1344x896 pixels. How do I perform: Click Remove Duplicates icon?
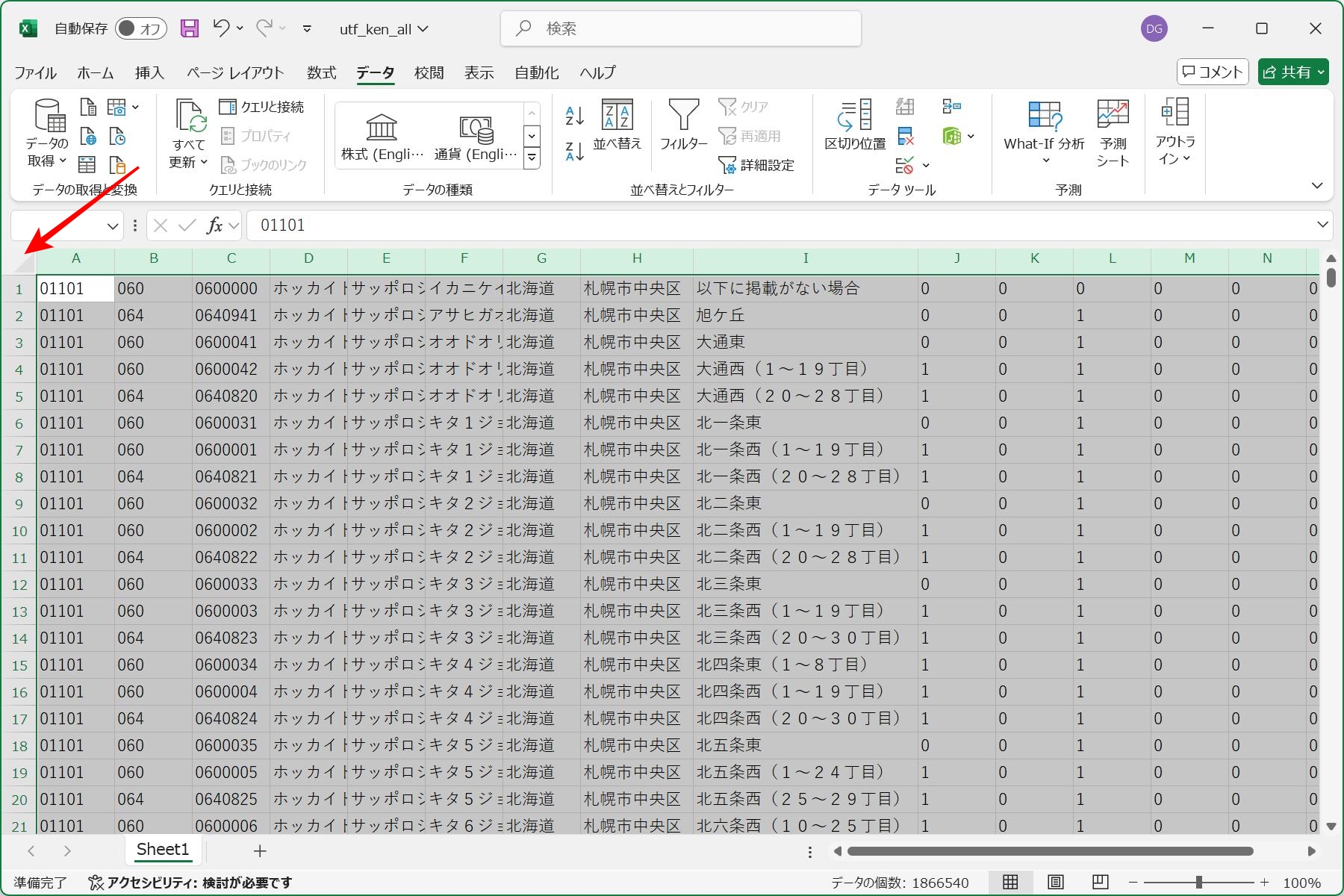pos(905,136)
